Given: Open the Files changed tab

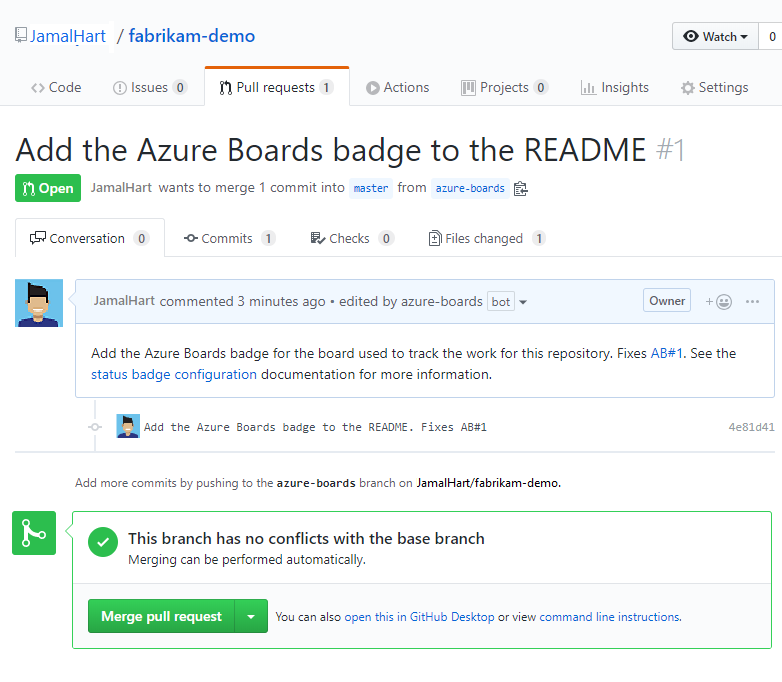Looking at the screenshot, I should click(x=486, y=238).
